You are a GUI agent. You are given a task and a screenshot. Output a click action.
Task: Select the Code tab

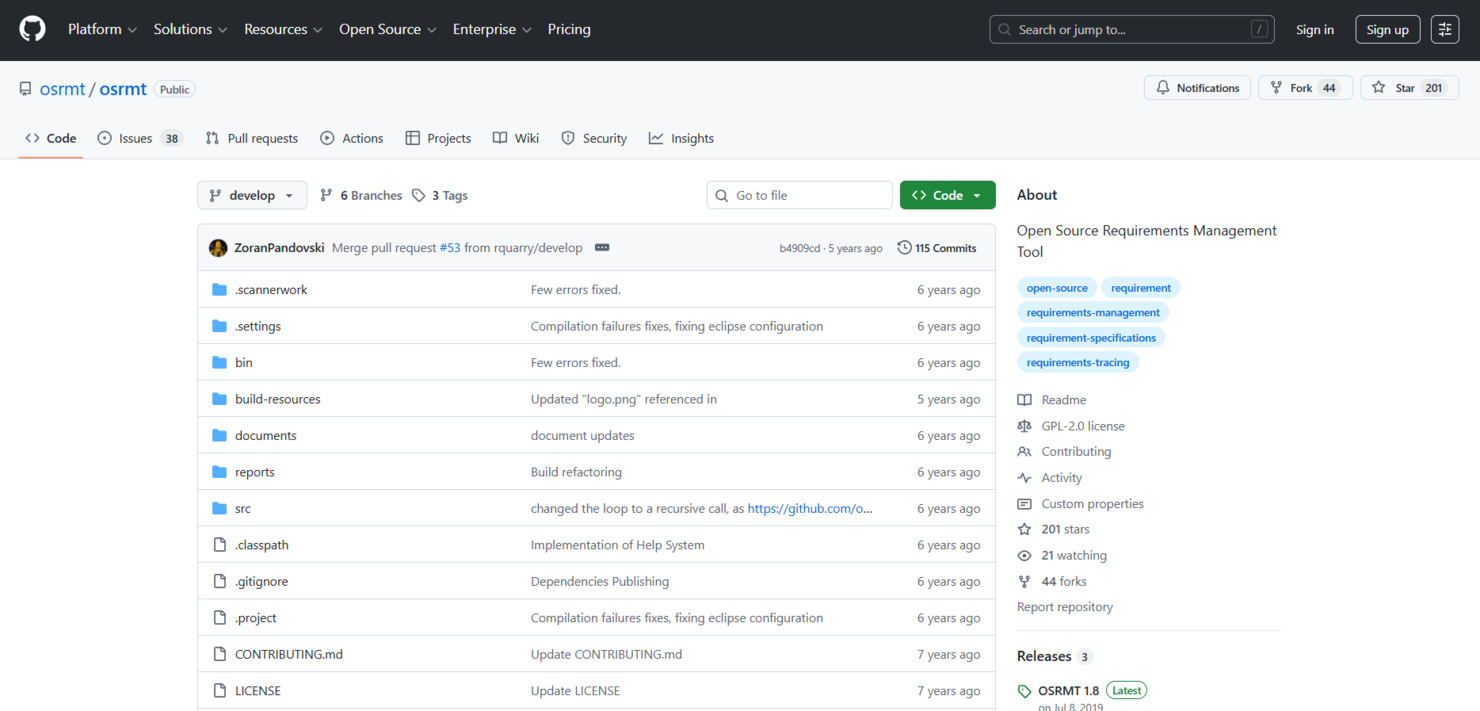(51, 139)
